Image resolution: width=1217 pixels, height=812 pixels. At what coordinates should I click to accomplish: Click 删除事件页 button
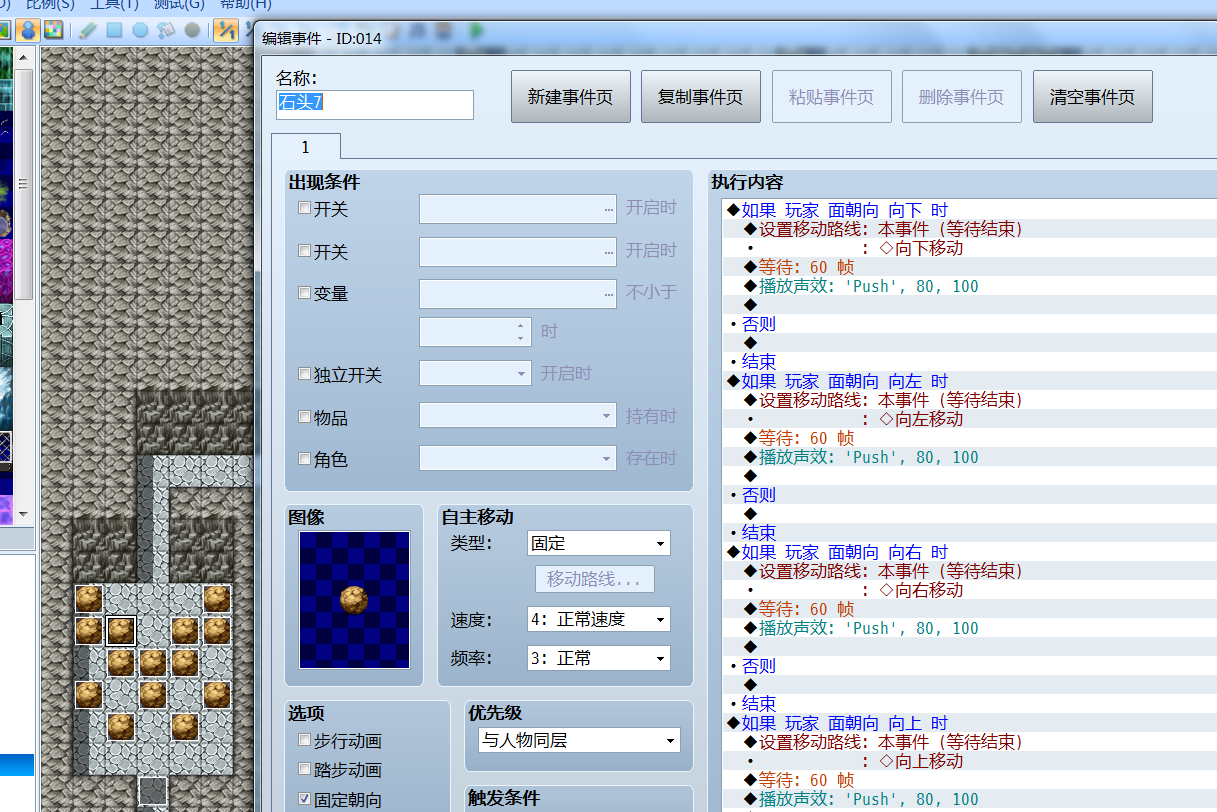961,97
